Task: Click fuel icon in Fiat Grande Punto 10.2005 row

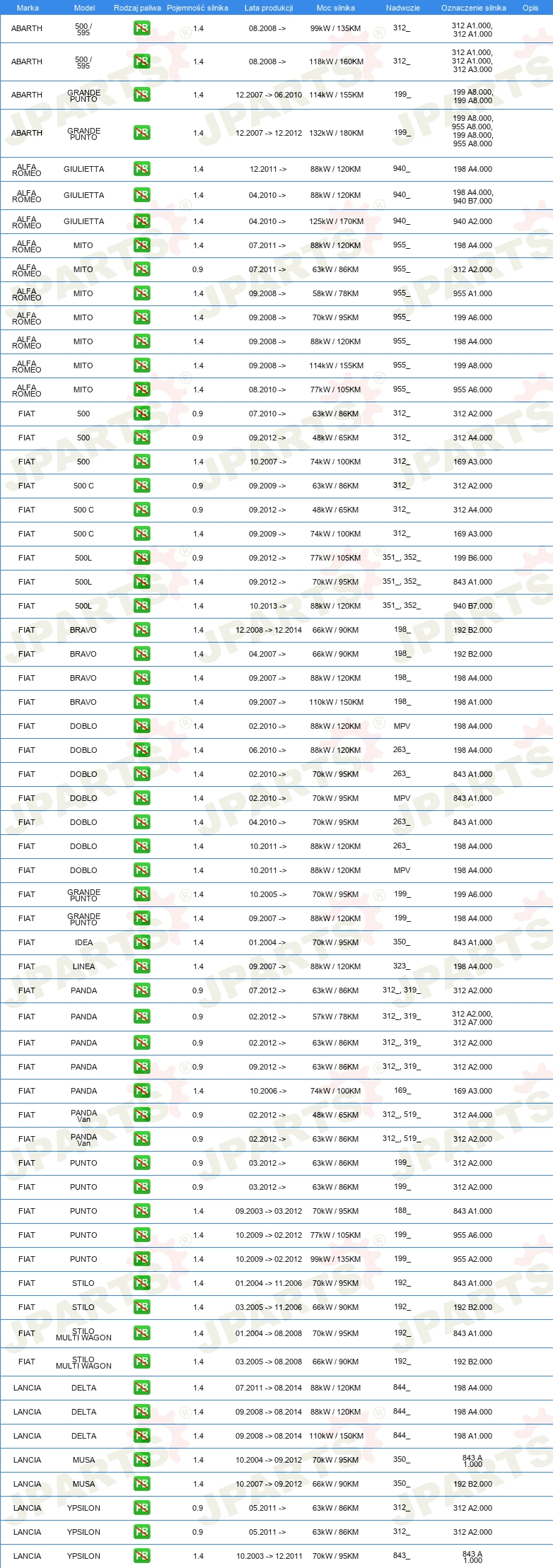Action: pyautogui.click(x=141, y=894)
